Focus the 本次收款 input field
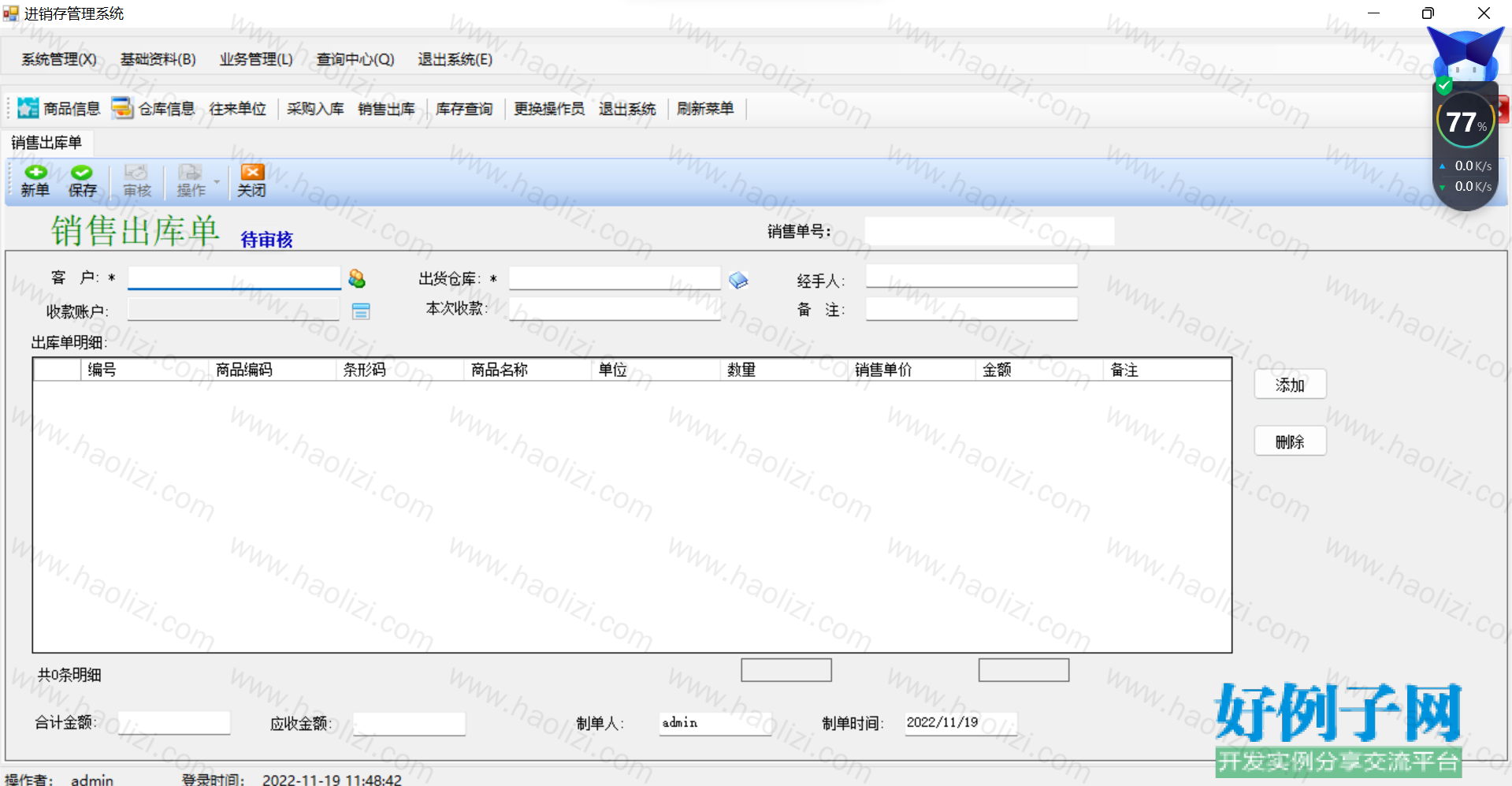 point(615,308)
